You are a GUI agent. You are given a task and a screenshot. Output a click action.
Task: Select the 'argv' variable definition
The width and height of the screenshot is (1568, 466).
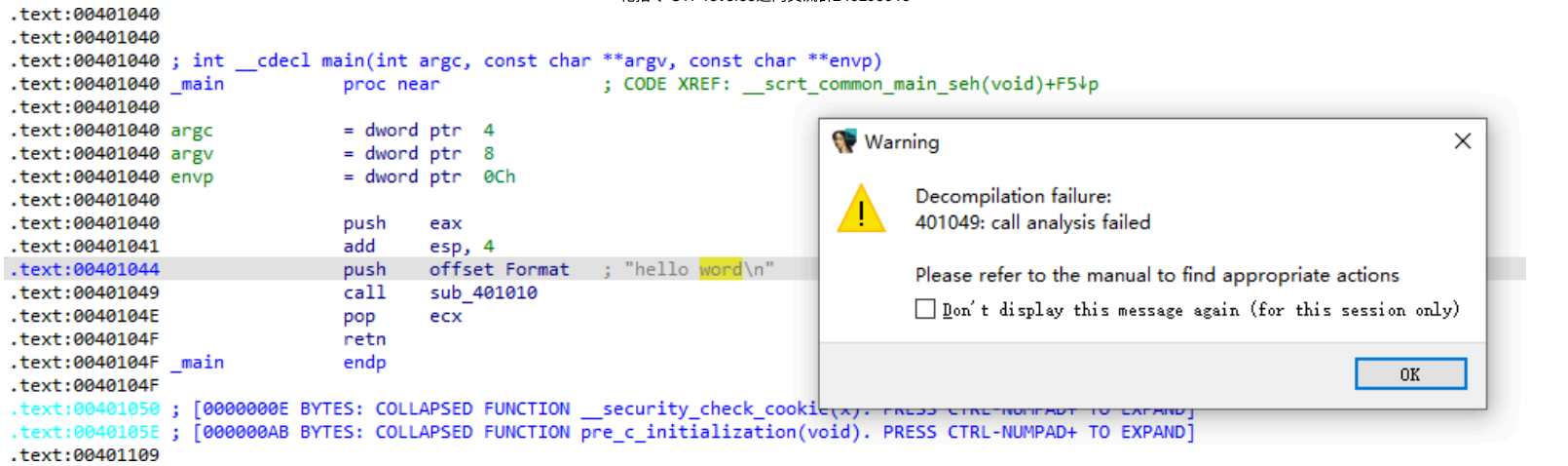pyautogui.click(x=192, y=154)
